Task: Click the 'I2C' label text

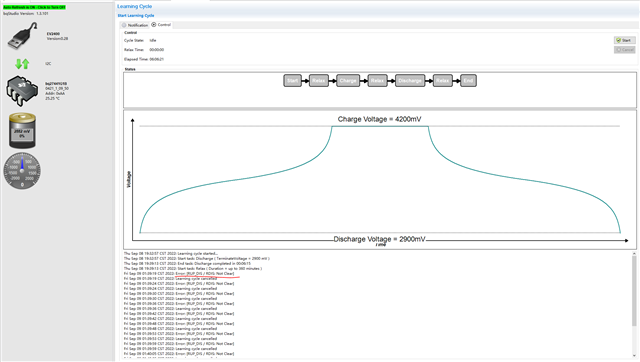Action: pos(48,64)
